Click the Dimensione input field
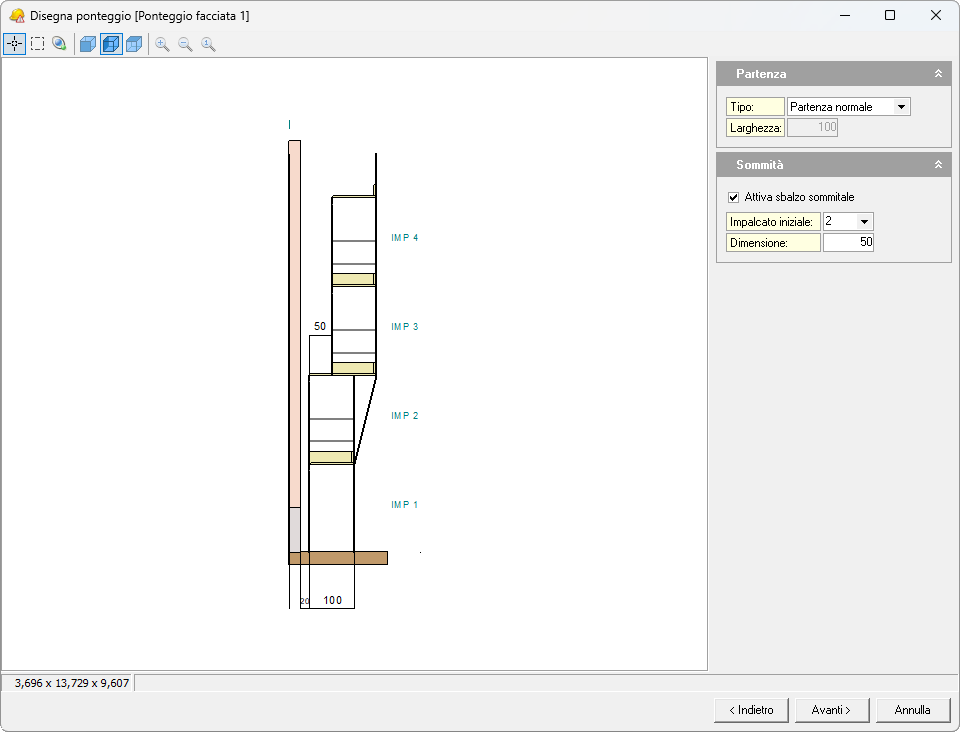 coord(848,243)
